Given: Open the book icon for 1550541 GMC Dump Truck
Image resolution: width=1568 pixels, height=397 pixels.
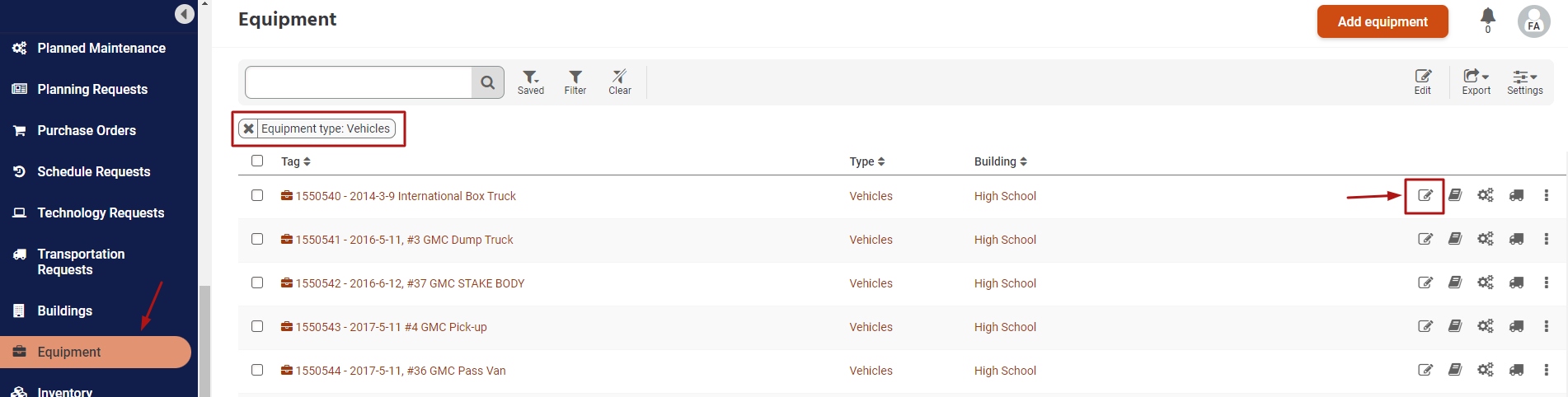Looking at the screenshot, I should coord(1455,239).
